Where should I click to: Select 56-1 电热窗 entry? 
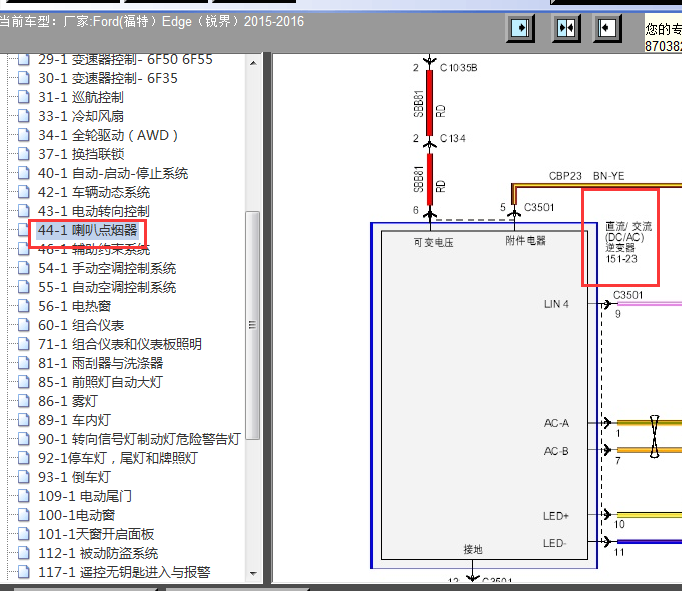74,306
